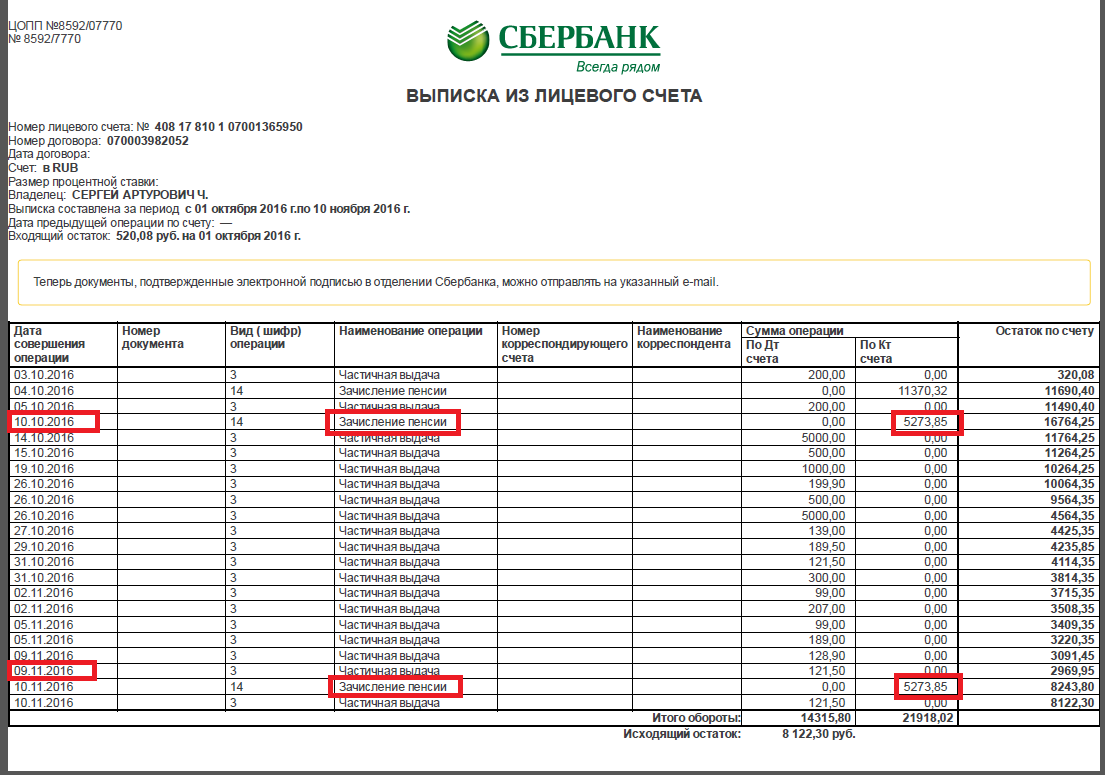Viewport: 1105px width, 775px height.
Task: Click 'Номер корреспондирующего счета' column header
Action: pyautogui.click(x=564, y=344)
